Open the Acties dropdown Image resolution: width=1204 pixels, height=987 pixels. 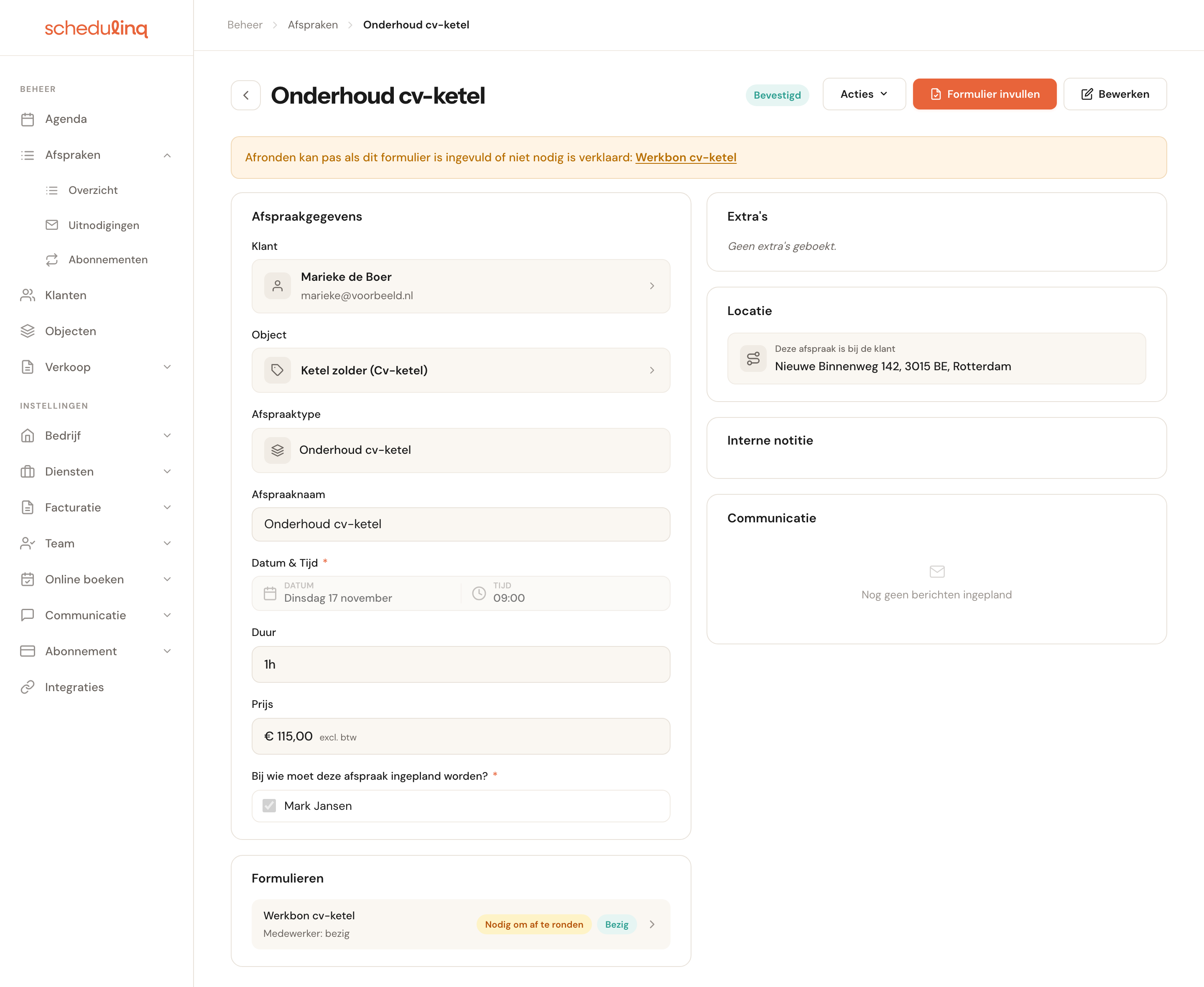[864, 94]
